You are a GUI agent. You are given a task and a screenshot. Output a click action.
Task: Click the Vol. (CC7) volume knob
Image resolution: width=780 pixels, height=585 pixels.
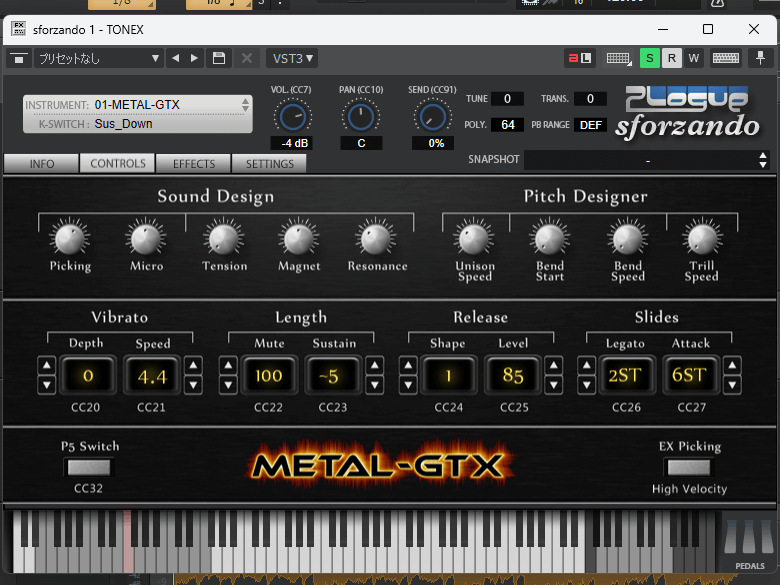[x=291, y=118]
